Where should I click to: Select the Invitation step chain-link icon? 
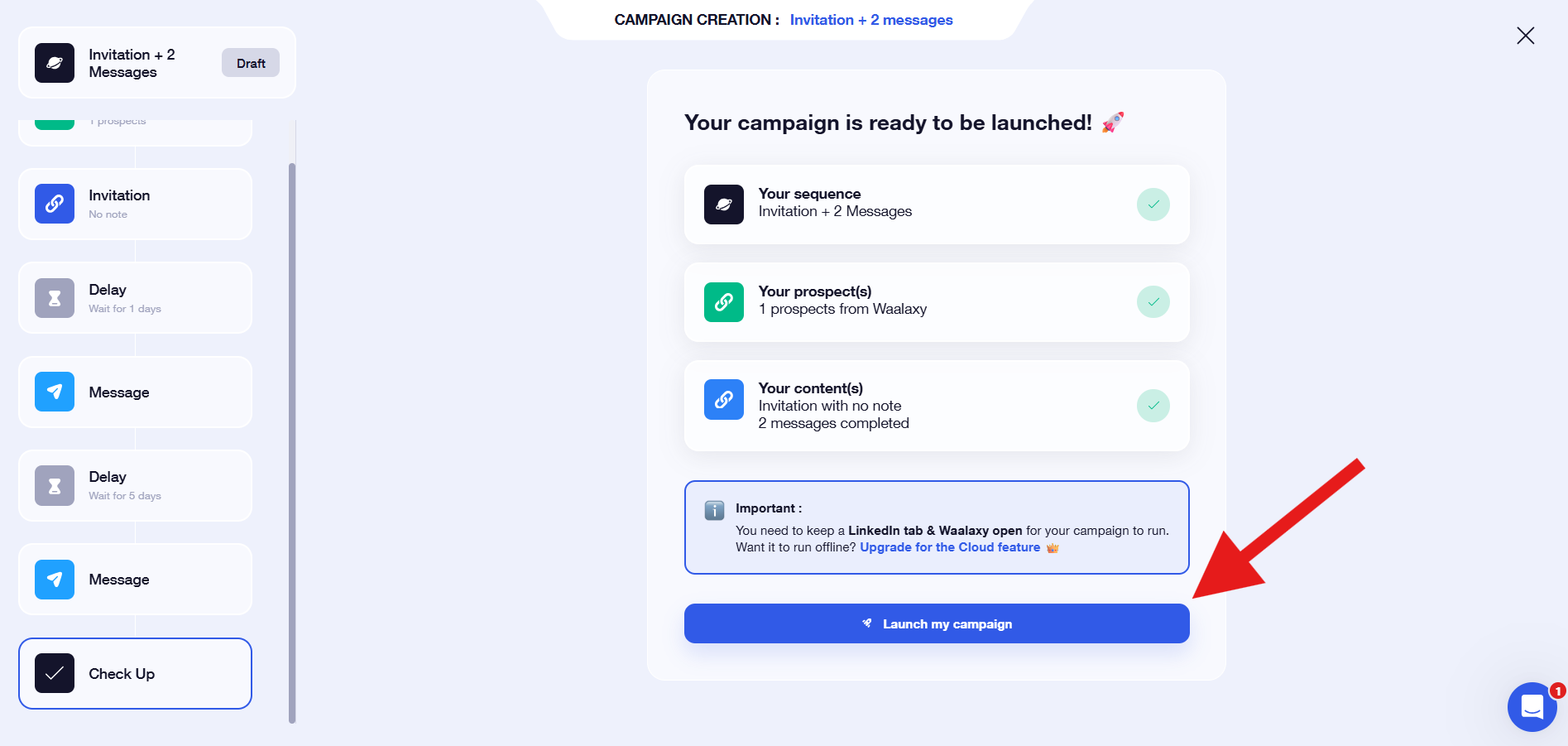pos(54,204)
